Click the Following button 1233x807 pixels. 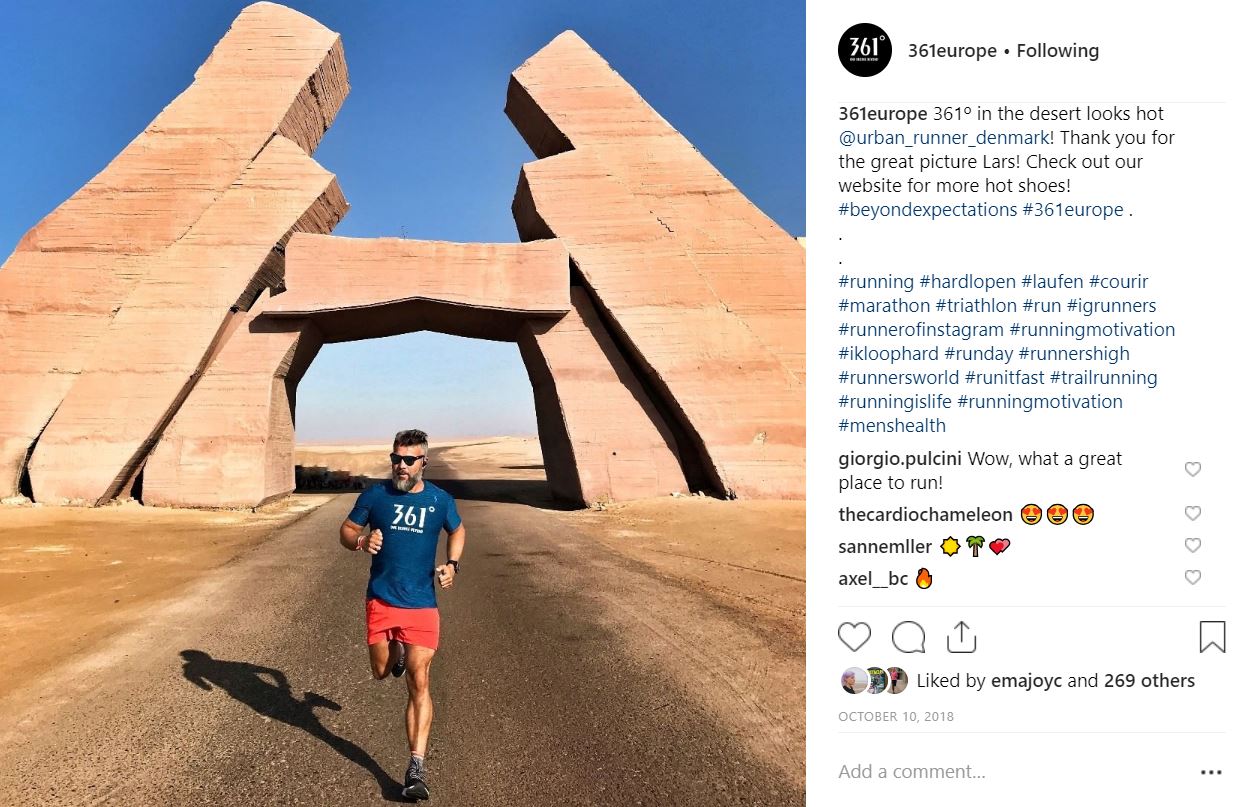(x=1058, y=51)
